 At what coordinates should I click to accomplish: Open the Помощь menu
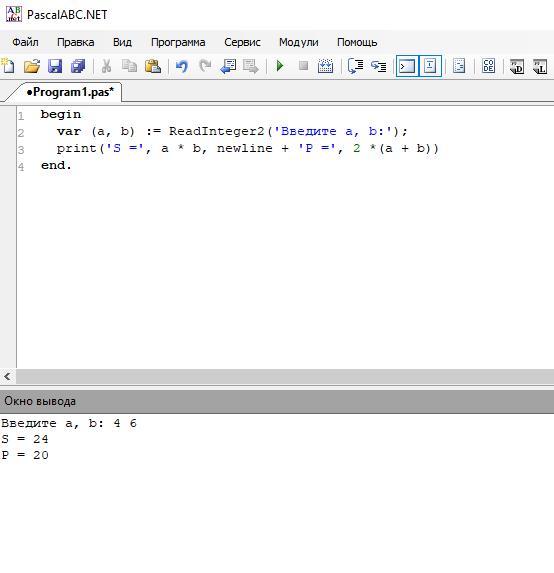[x=357, y=42]
